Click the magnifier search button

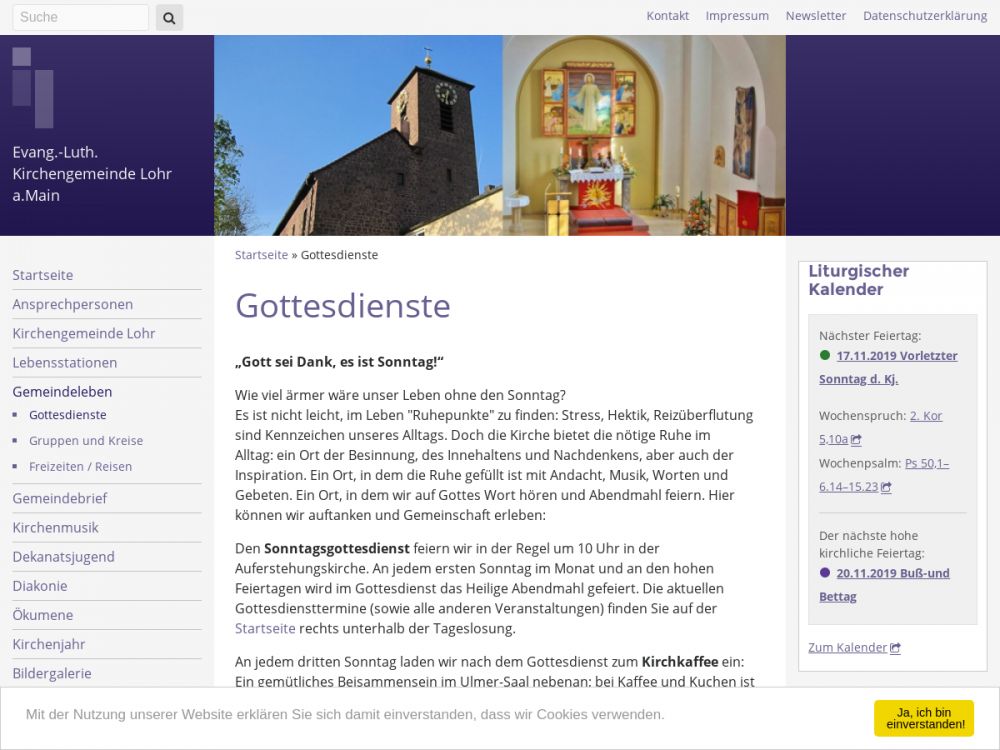click(169, 17)
